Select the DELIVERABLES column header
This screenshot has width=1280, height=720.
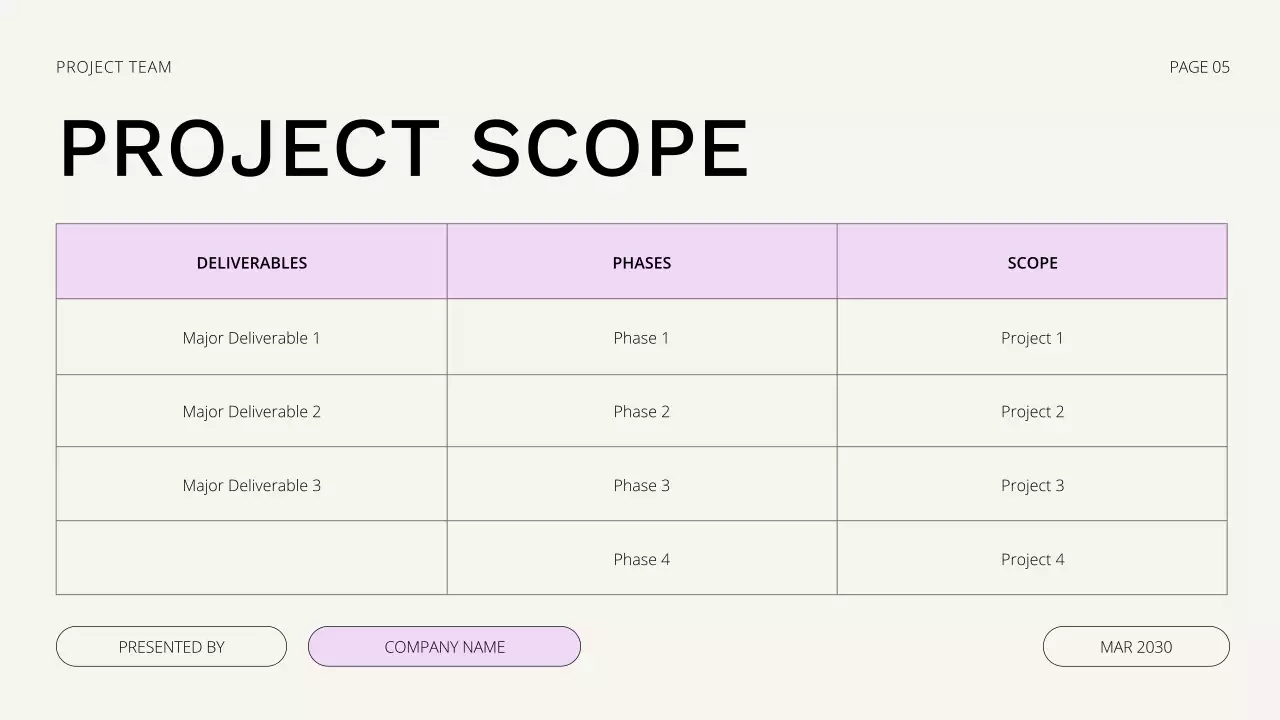(252, 263)
